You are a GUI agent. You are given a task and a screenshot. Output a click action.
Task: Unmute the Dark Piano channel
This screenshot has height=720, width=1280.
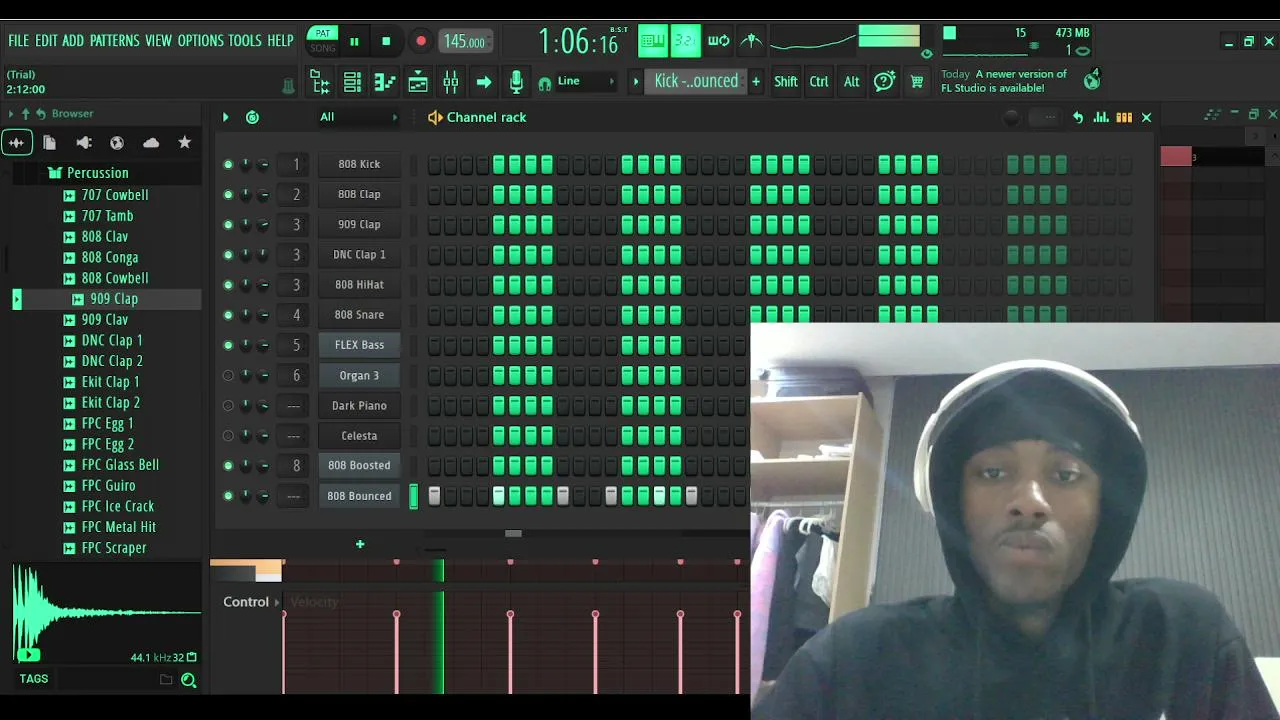228,405
